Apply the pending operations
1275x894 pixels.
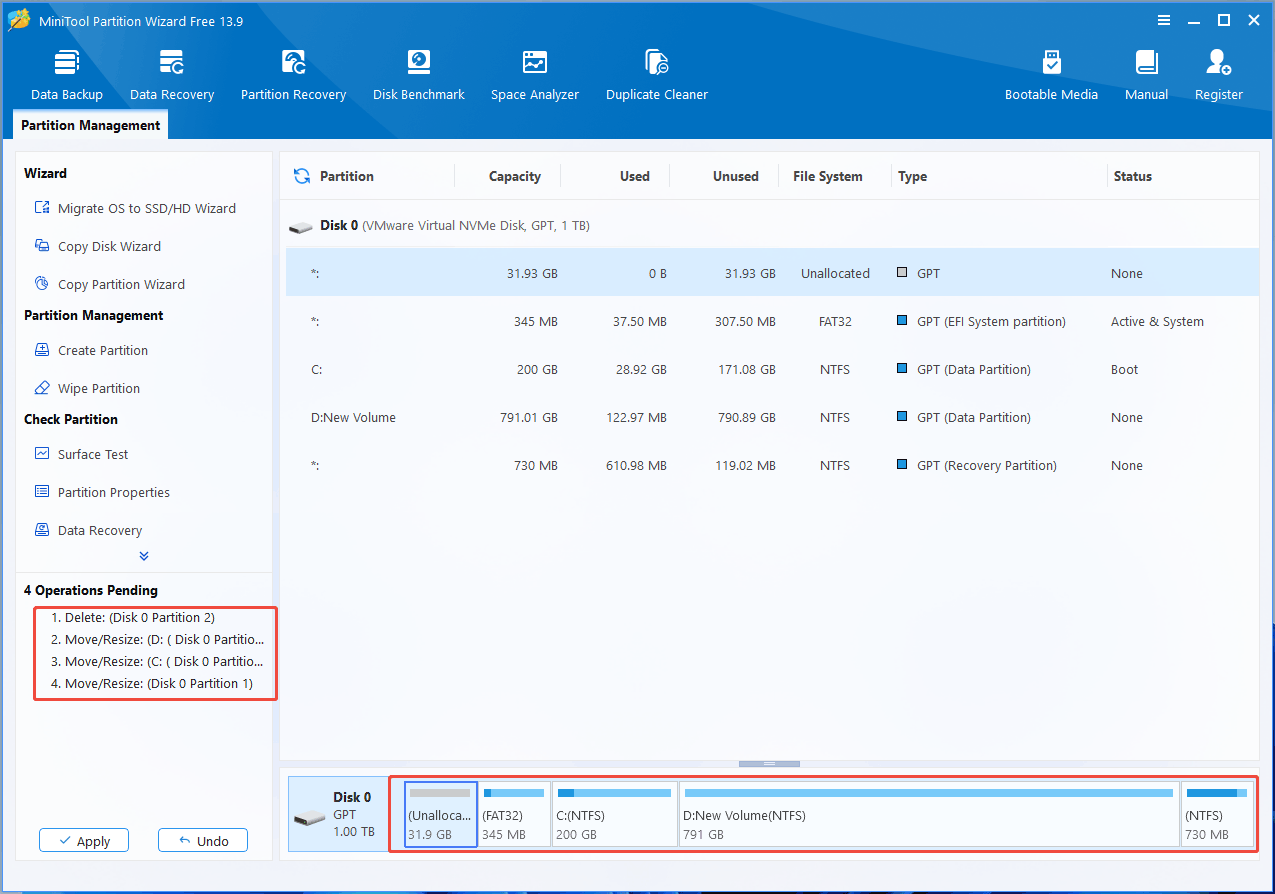83,841
